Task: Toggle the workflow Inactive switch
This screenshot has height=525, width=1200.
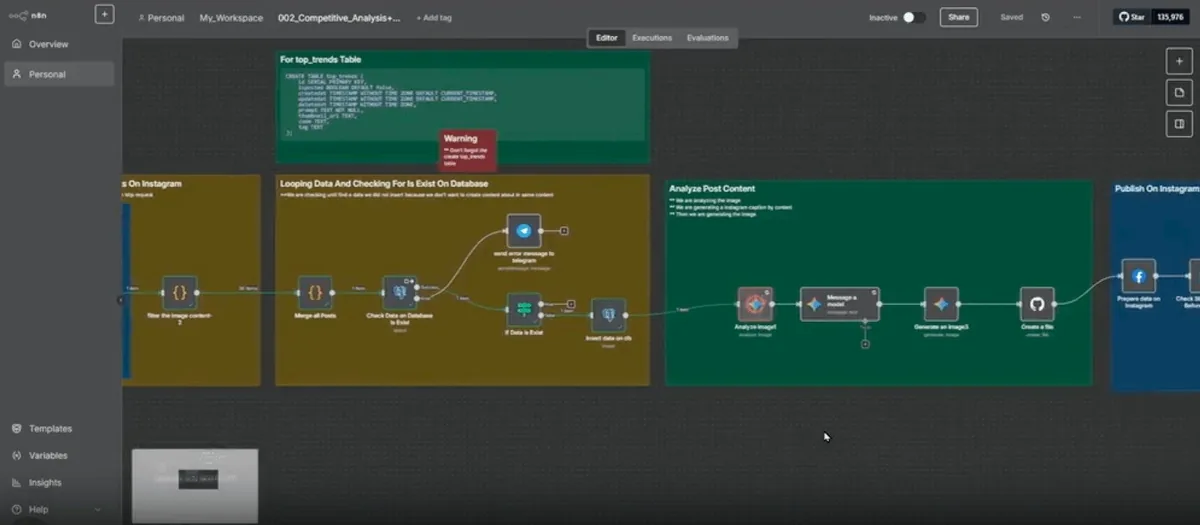Action: (x=913, y=17)
